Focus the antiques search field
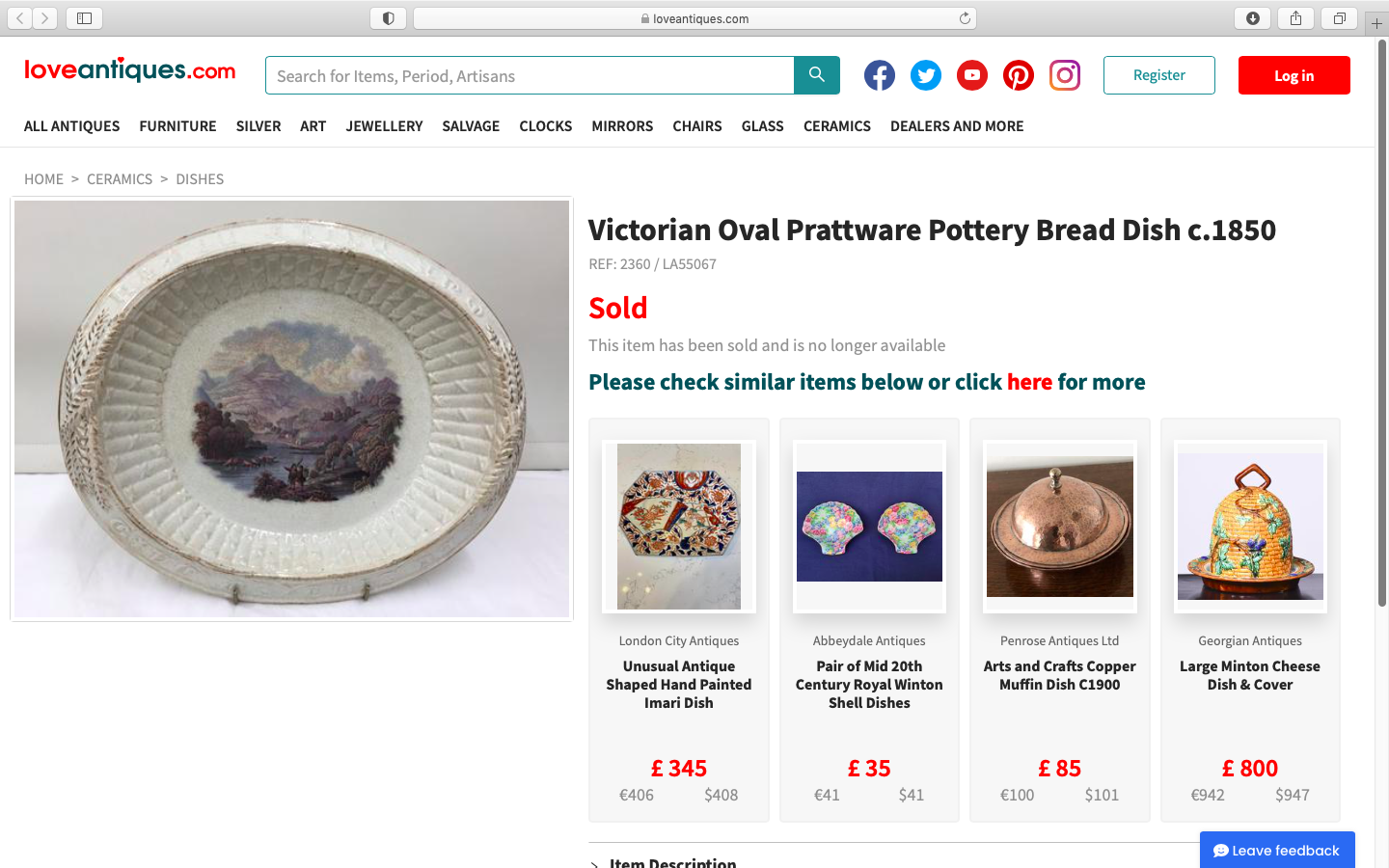Screen dimensions: 1389x868 click(x=530, y=75)
